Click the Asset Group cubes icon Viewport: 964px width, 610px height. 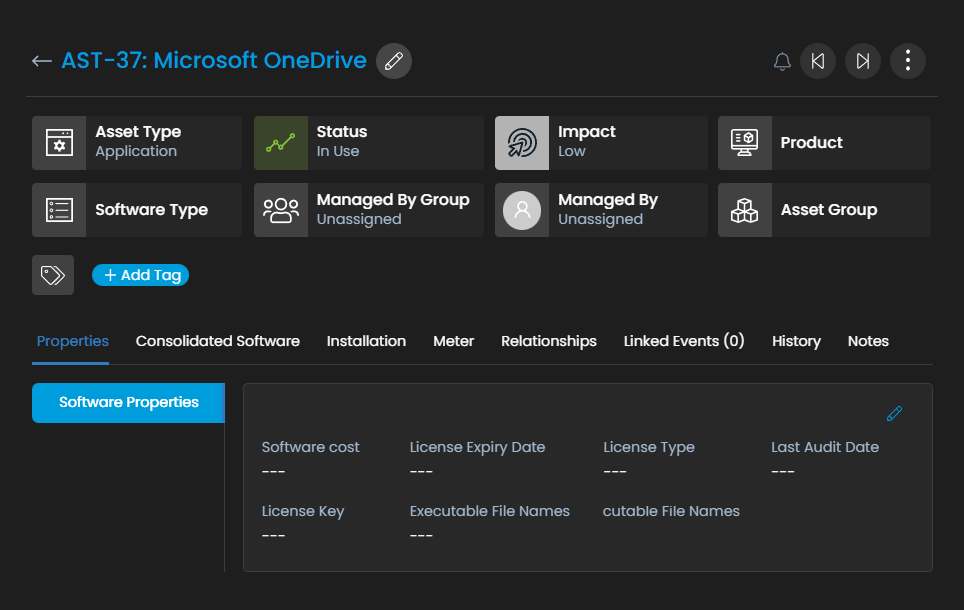point(745,210)
